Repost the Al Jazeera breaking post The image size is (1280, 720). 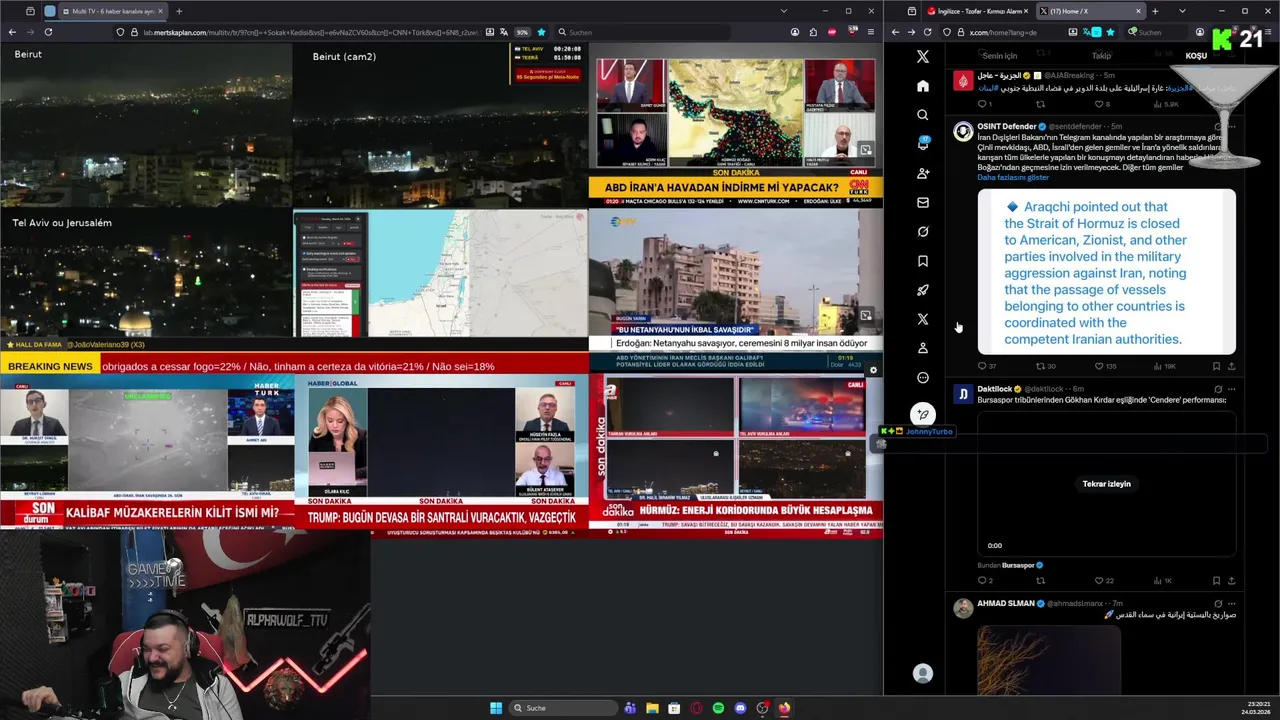point(1041,104)
